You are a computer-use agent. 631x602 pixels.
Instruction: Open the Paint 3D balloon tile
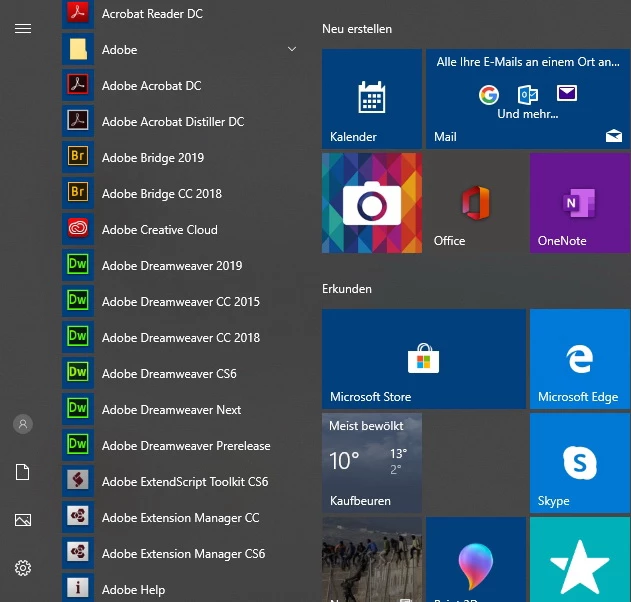click(476, 560)
